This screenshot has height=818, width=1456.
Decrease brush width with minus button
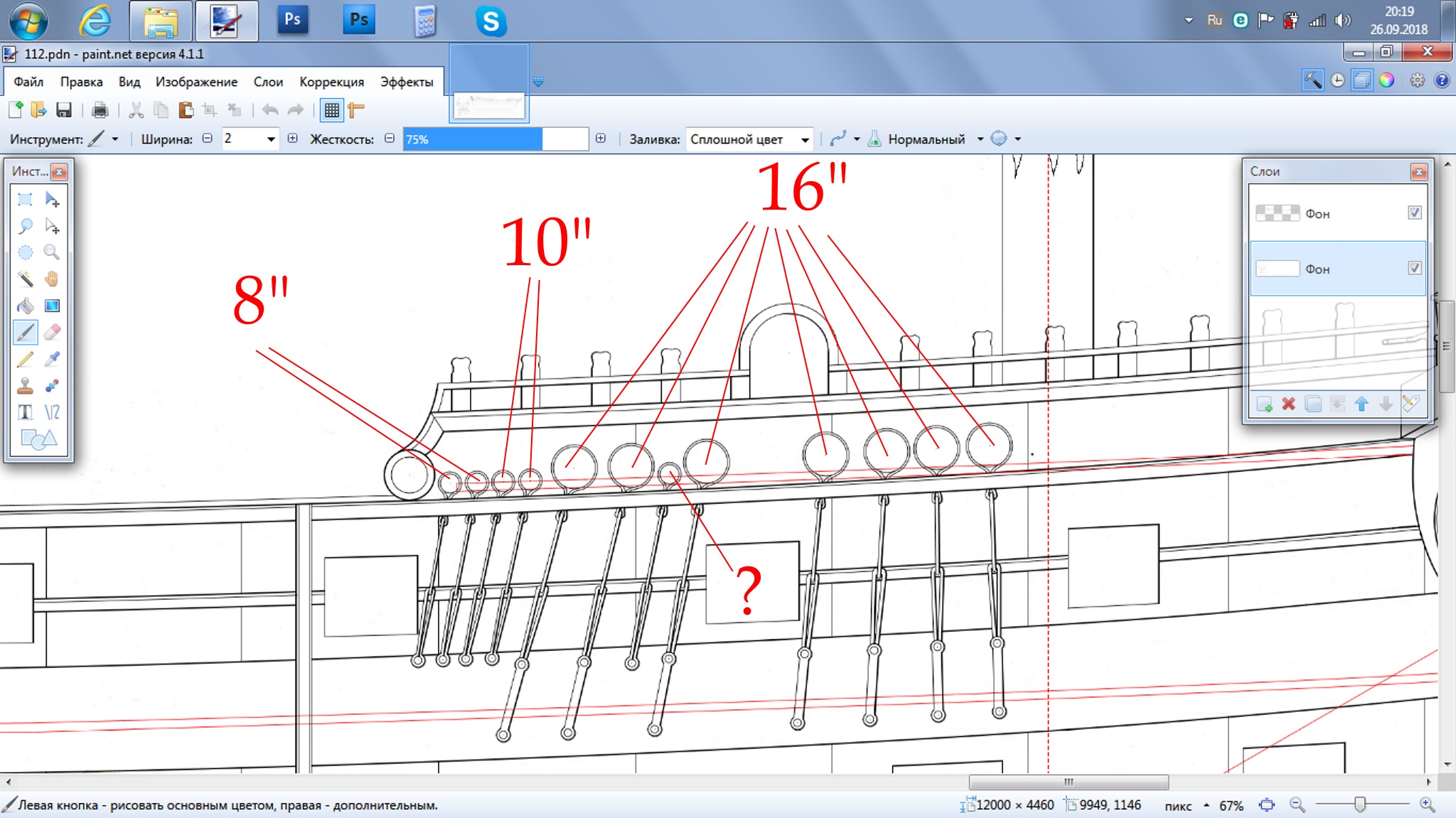pyautogui.click(x=208, y=139)
